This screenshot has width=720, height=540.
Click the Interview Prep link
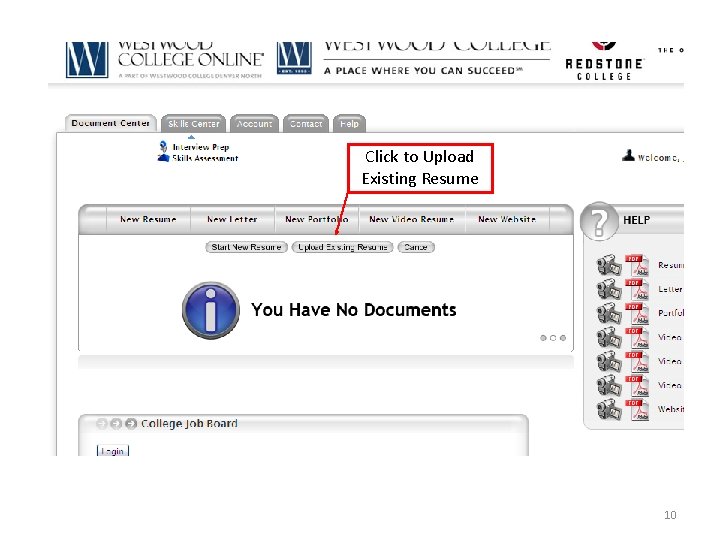click(201, 147)
